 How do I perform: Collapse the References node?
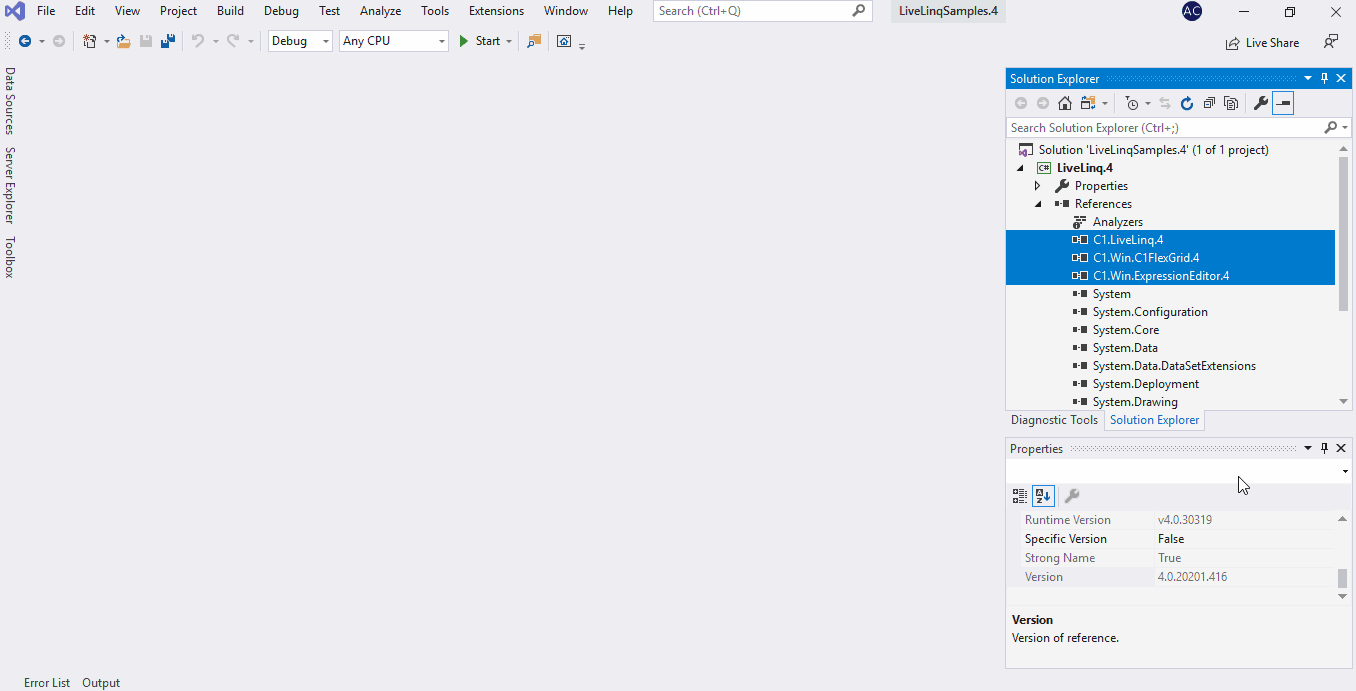point(1037,204)
